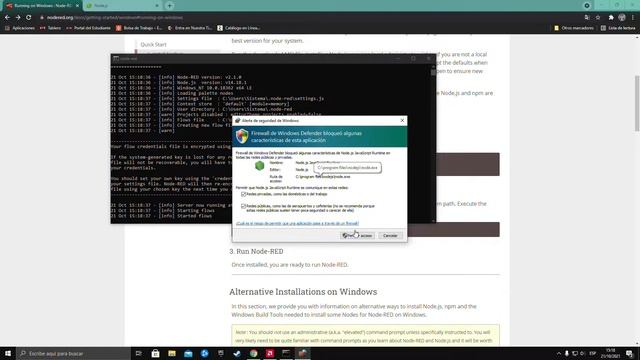Click the microphone tray icon

pos(567,353)
